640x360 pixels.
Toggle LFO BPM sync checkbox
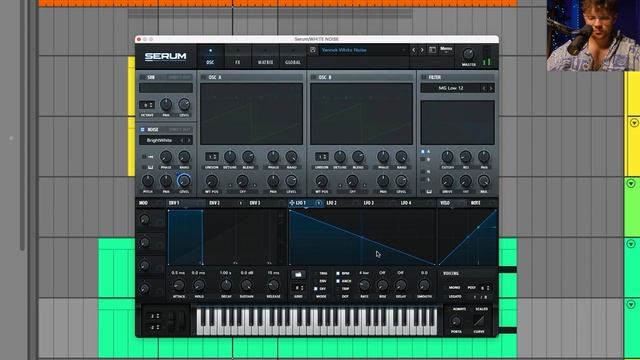point(338,273)
